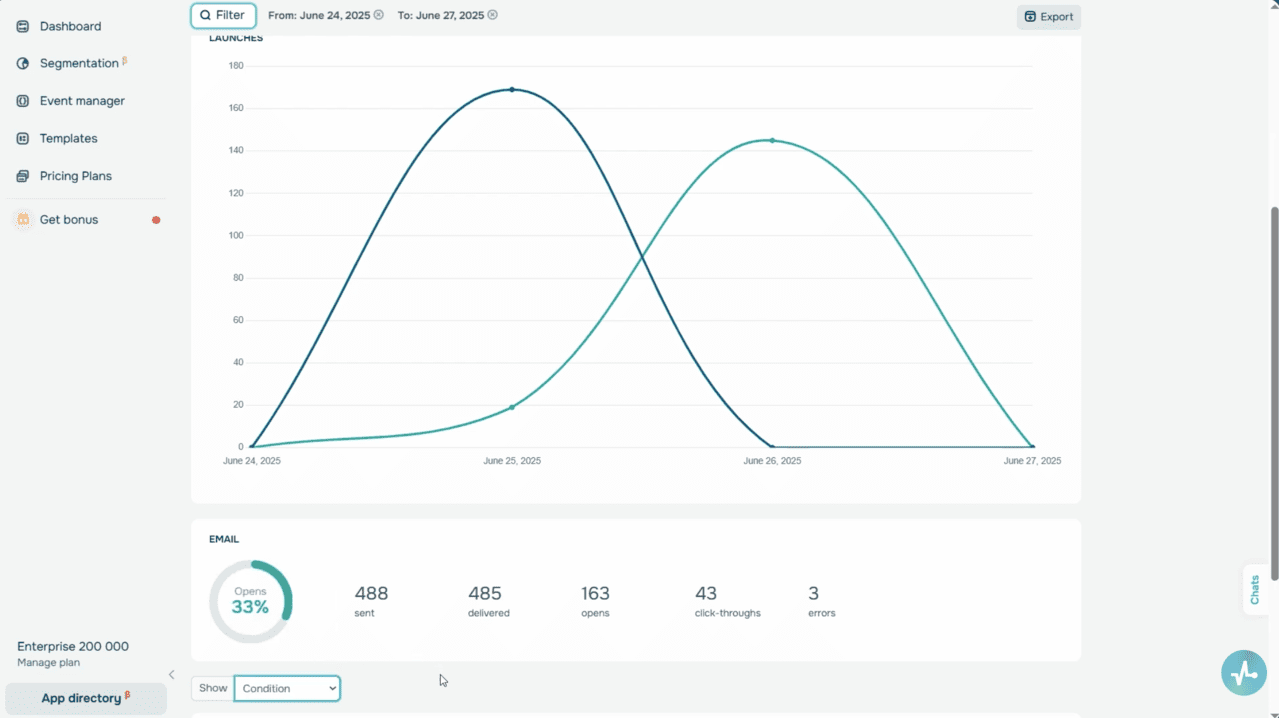
Task: Go to Segmentation section
Action: (79, 63)
